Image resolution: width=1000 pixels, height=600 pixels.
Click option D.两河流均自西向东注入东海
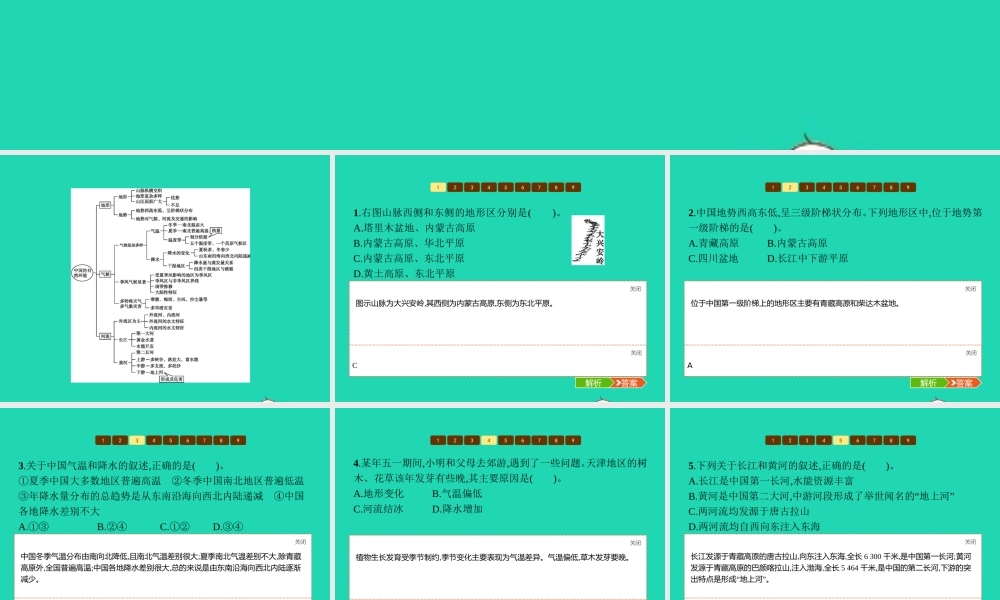tap(754, 527)
